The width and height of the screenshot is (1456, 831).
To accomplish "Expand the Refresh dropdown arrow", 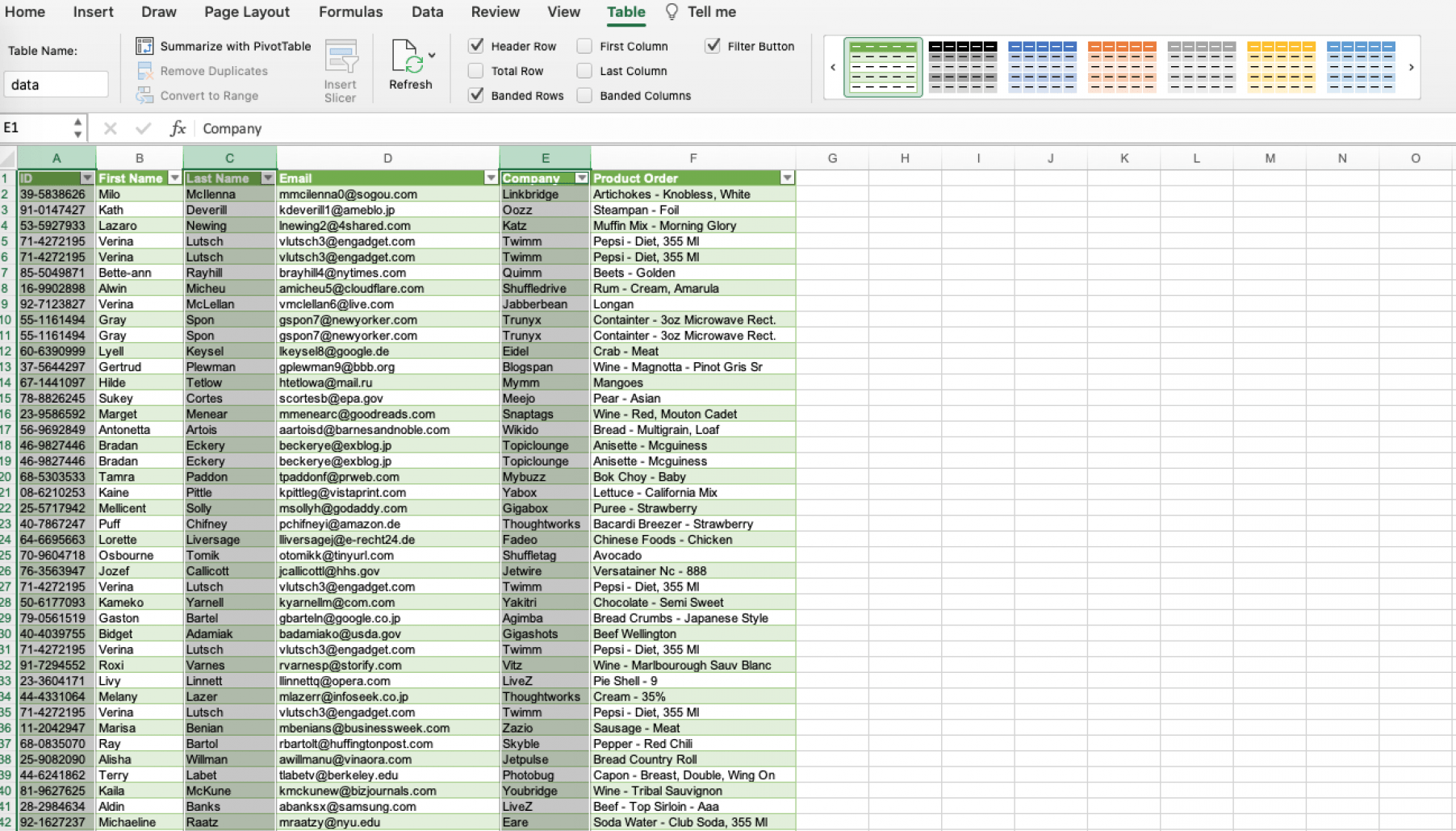I will point(432,56).
